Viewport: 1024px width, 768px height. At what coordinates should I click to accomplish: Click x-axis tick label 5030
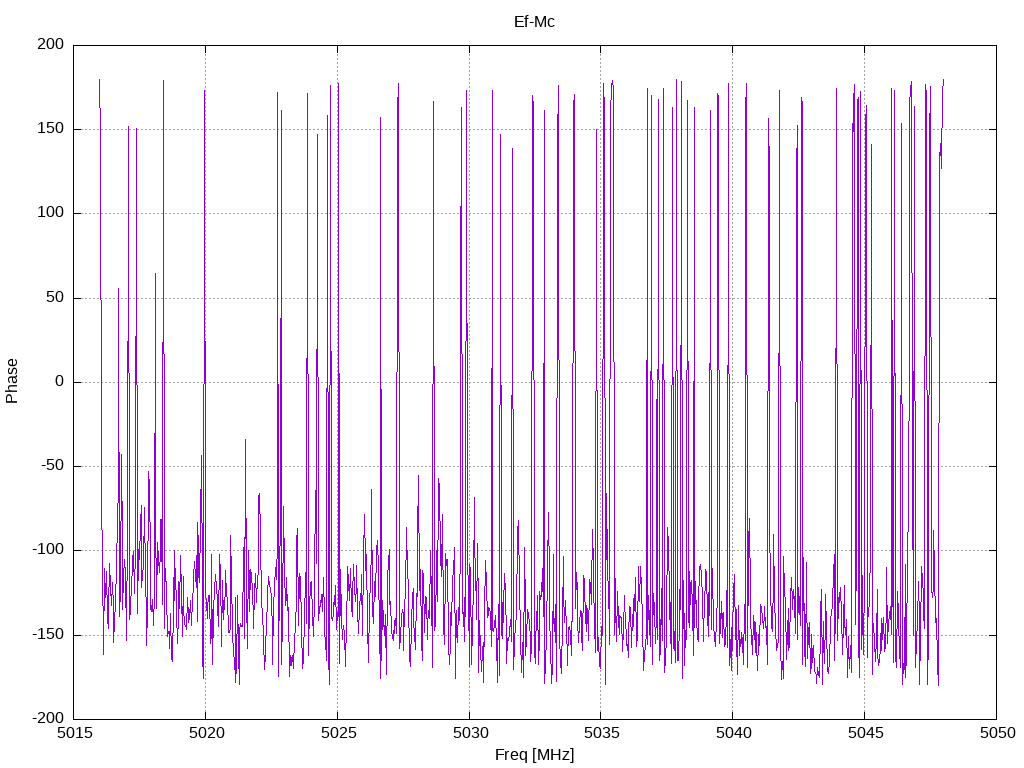tap(470, 733)
